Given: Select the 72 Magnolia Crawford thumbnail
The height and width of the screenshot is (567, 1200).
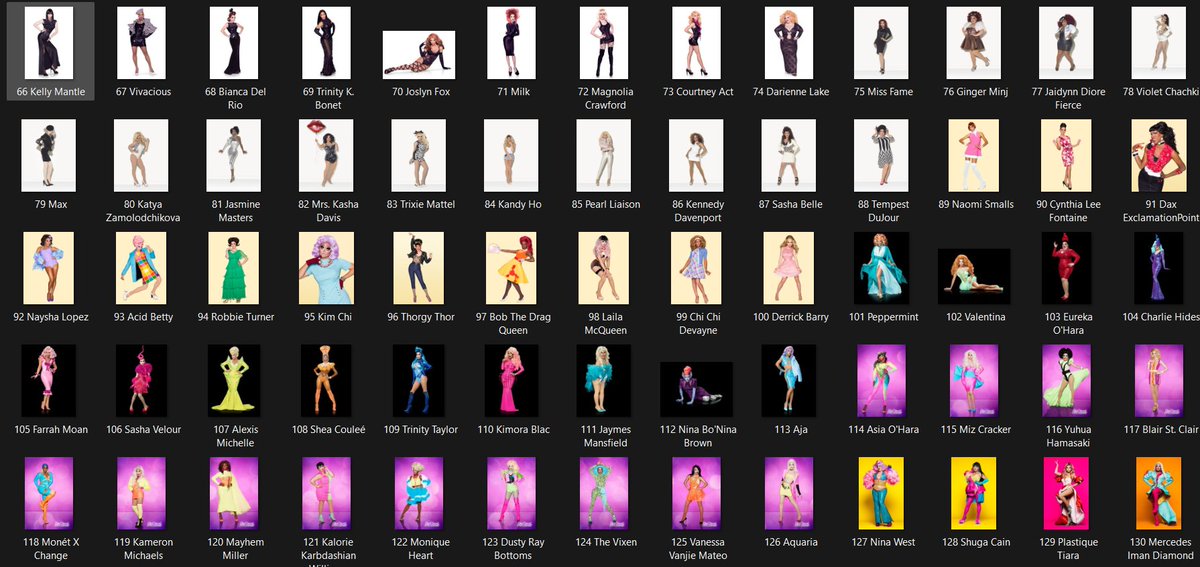Looking at the screenshot, I should (x=604, y=43).
